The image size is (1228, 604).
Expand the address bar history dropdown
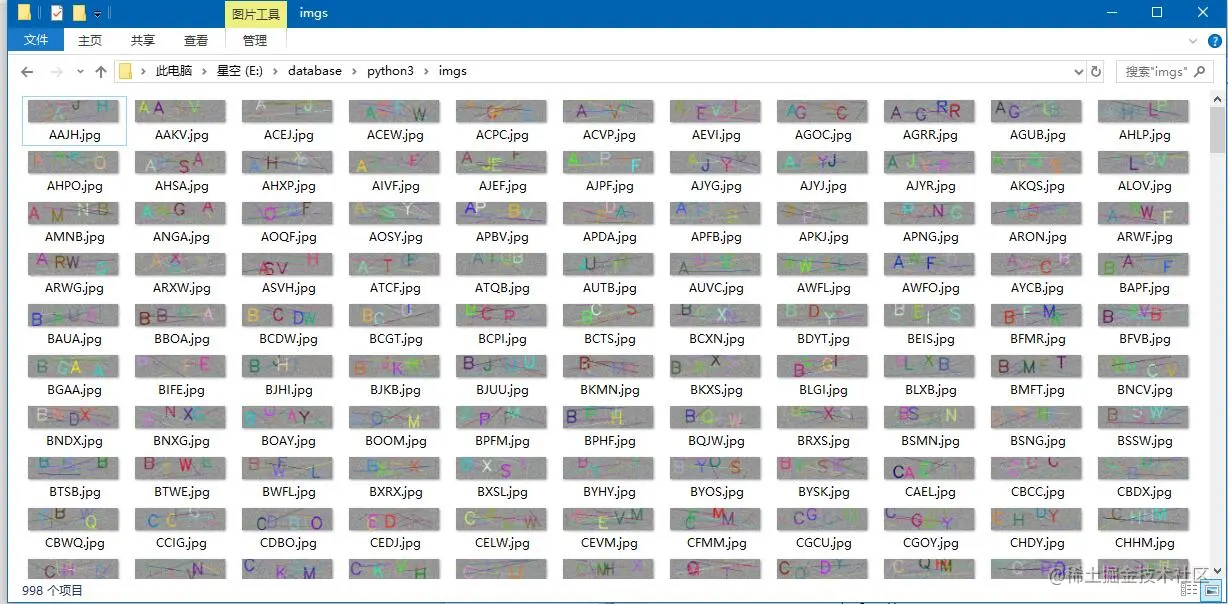tap(1078, 72)
